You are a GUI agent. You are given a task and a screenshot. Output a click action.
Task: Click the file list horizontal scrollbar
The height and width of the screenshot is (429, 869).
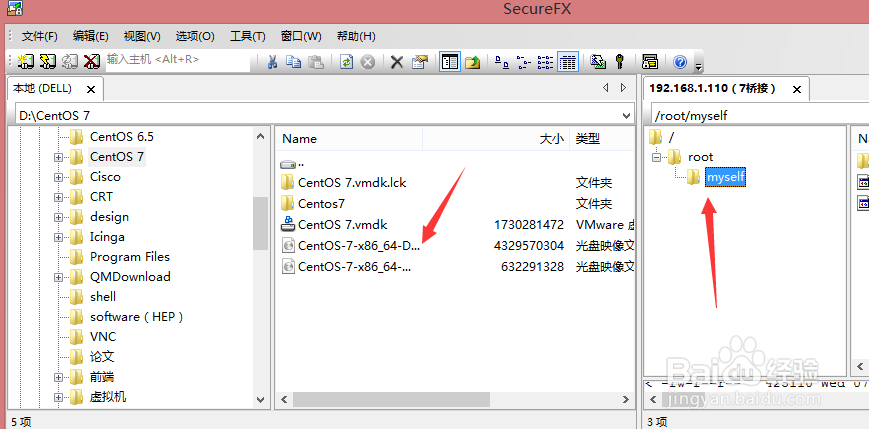(x=391, y=399)
